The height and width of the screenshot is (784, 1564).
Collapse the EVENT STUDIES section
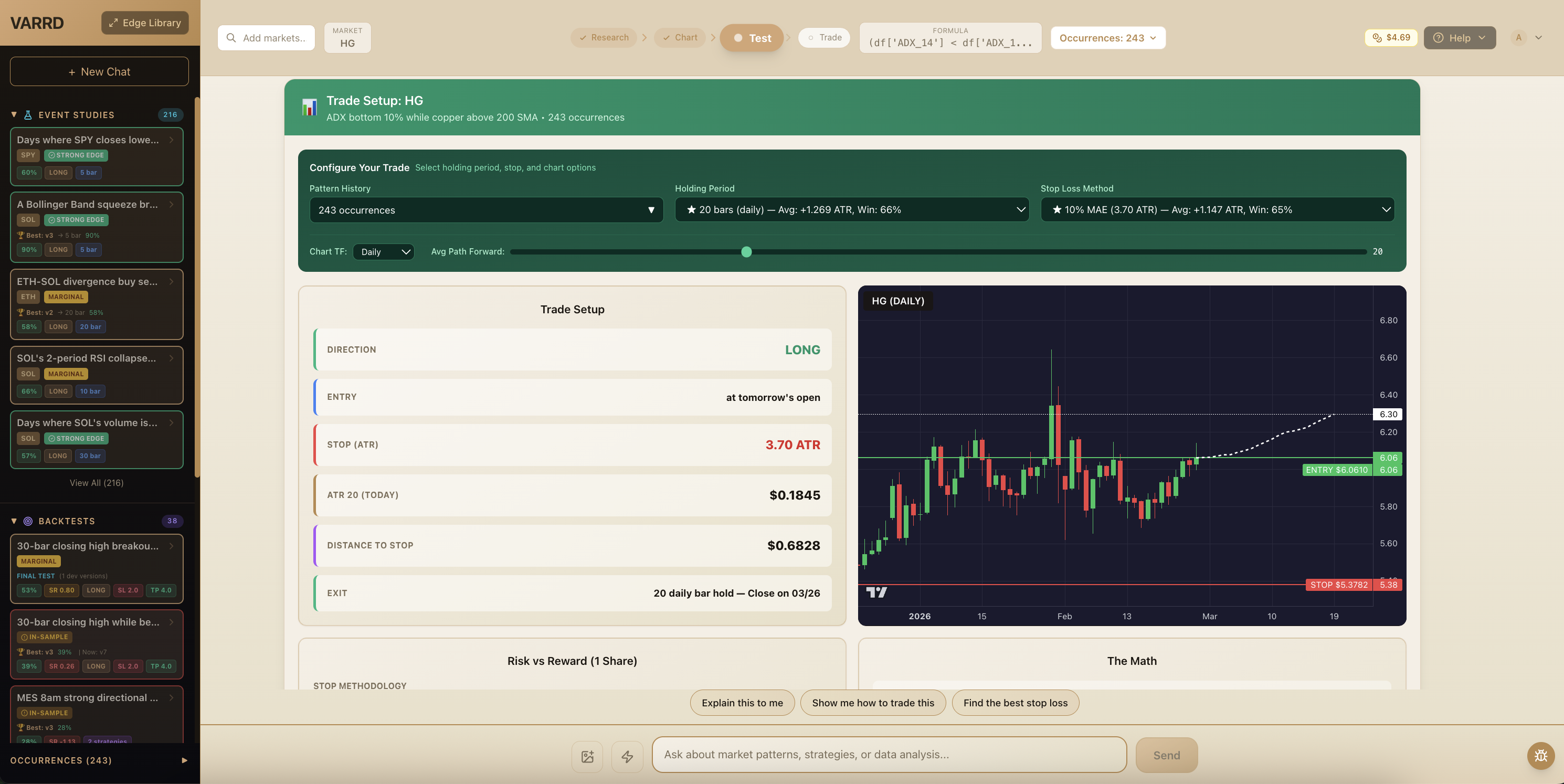point(13,114)
